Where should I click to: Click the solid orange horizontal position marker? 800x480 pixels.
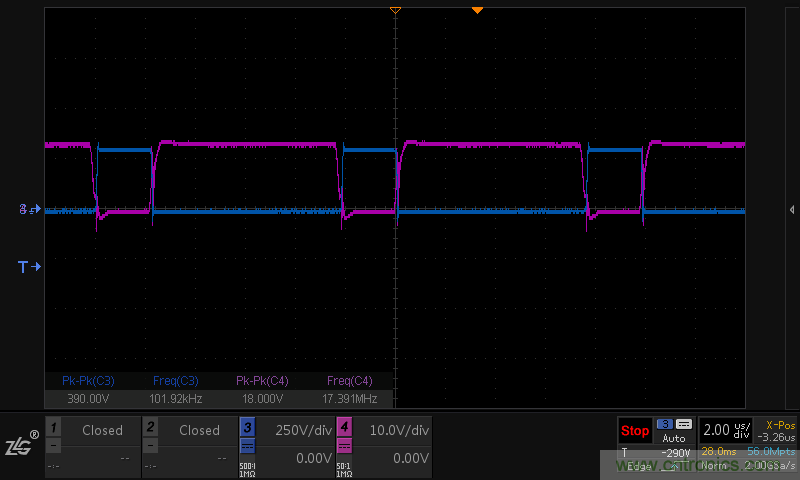[x=477, y=9]
